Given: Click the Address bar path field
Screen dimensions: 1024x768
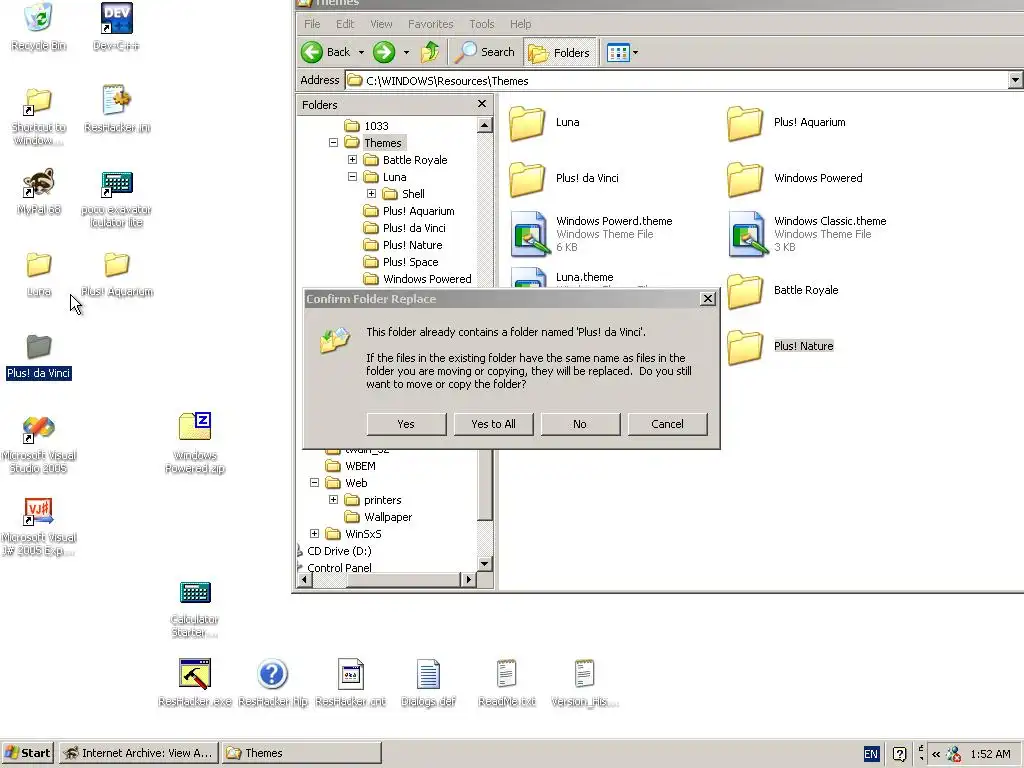Looking at the screenshot, I should [677, 80].
